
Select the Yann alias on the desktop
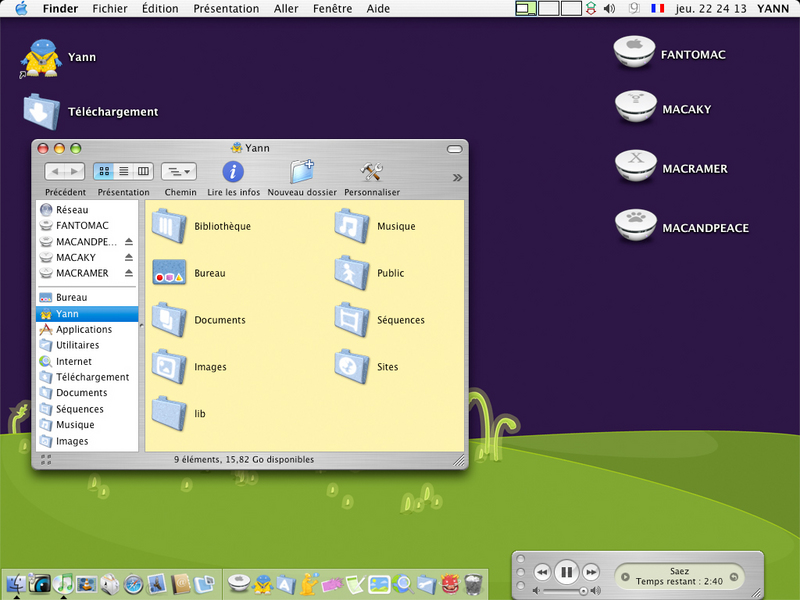(x=41, y=58)
